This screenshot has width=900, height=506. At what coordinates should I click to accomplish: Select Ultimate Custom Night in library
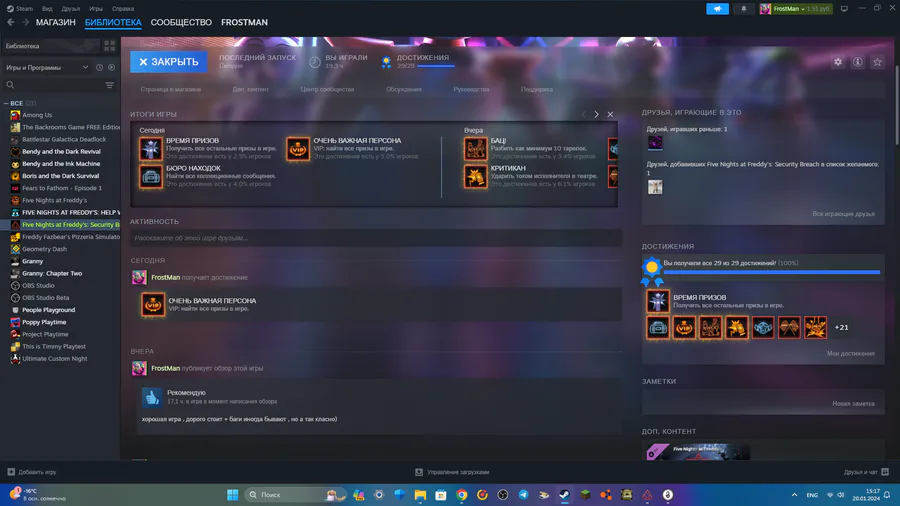tap(55, 359)
